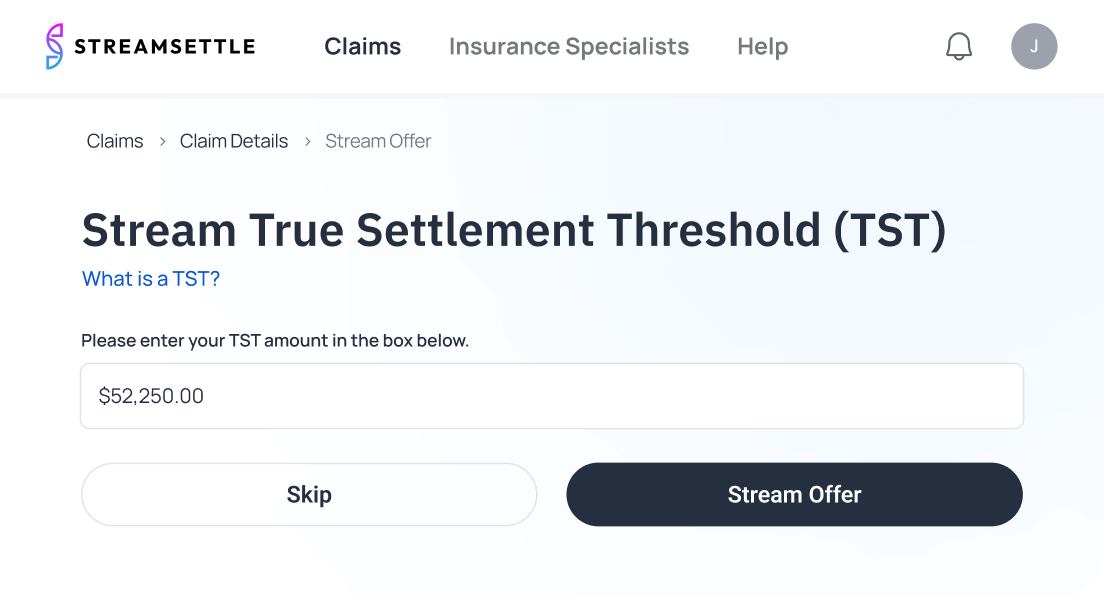Screen dimensions: 1104x596
Task: Navigate to the Claims breadcrumb link
Action: 115,141
